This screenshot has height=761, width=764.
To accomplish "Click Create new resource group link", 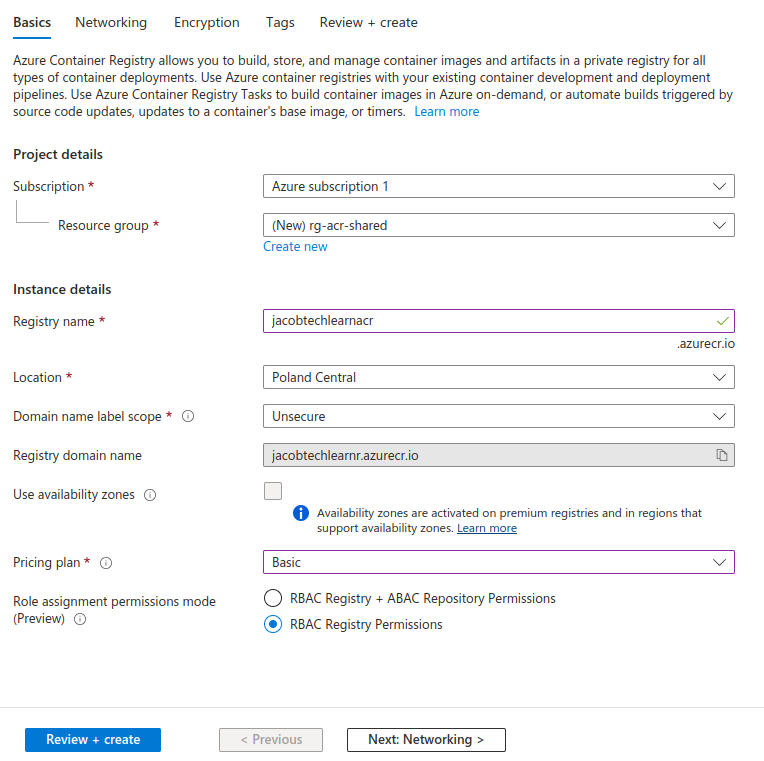I will pos(295,246).
